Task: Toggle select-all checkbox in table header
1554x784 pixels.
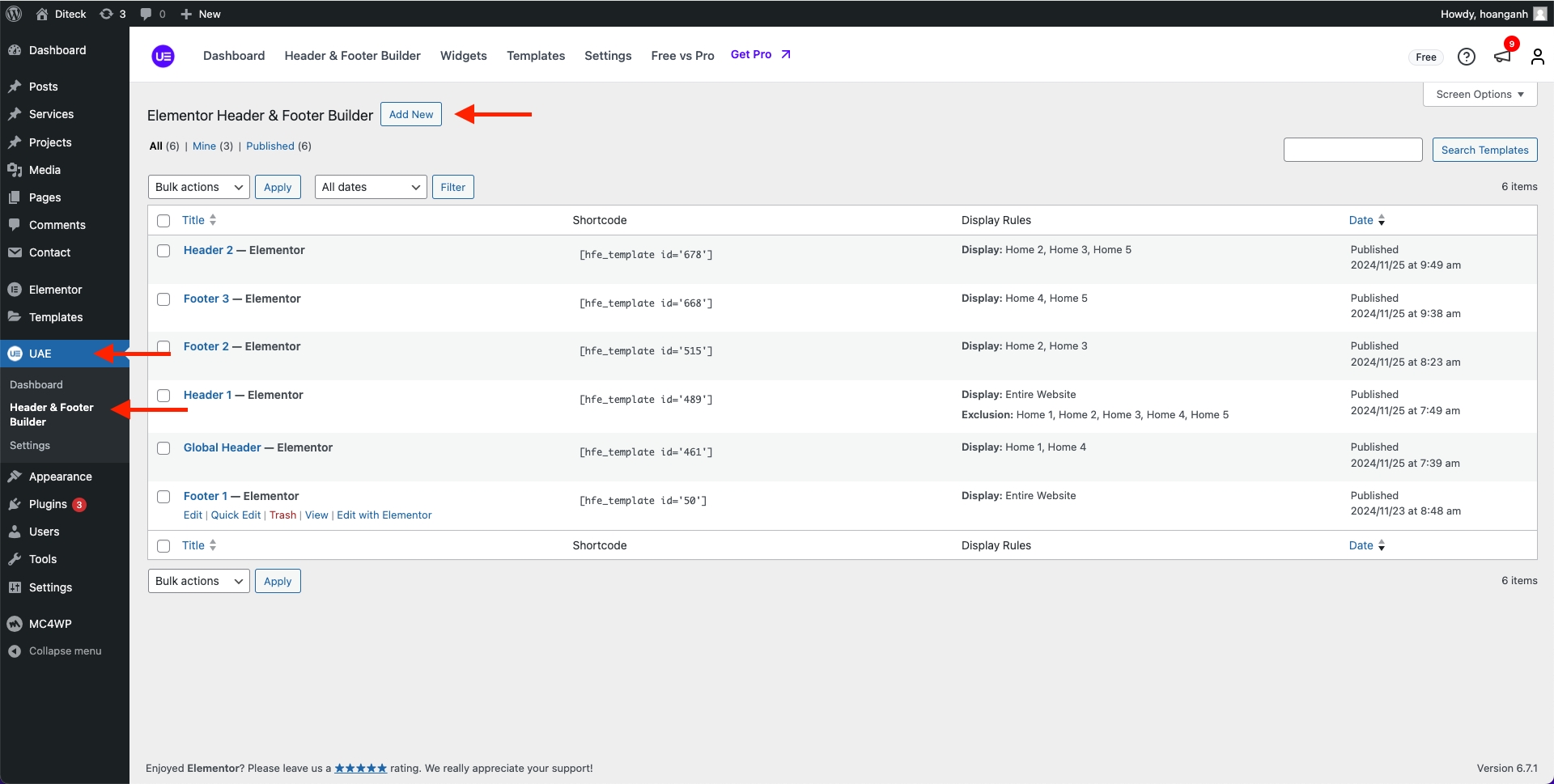Action: point(163,221)
